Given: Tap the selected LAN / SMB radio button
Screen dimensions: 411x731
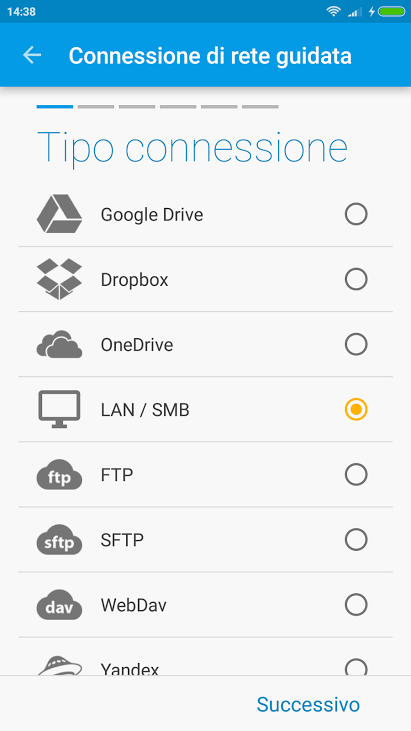Looking at the screenshot, I should 356,409.
